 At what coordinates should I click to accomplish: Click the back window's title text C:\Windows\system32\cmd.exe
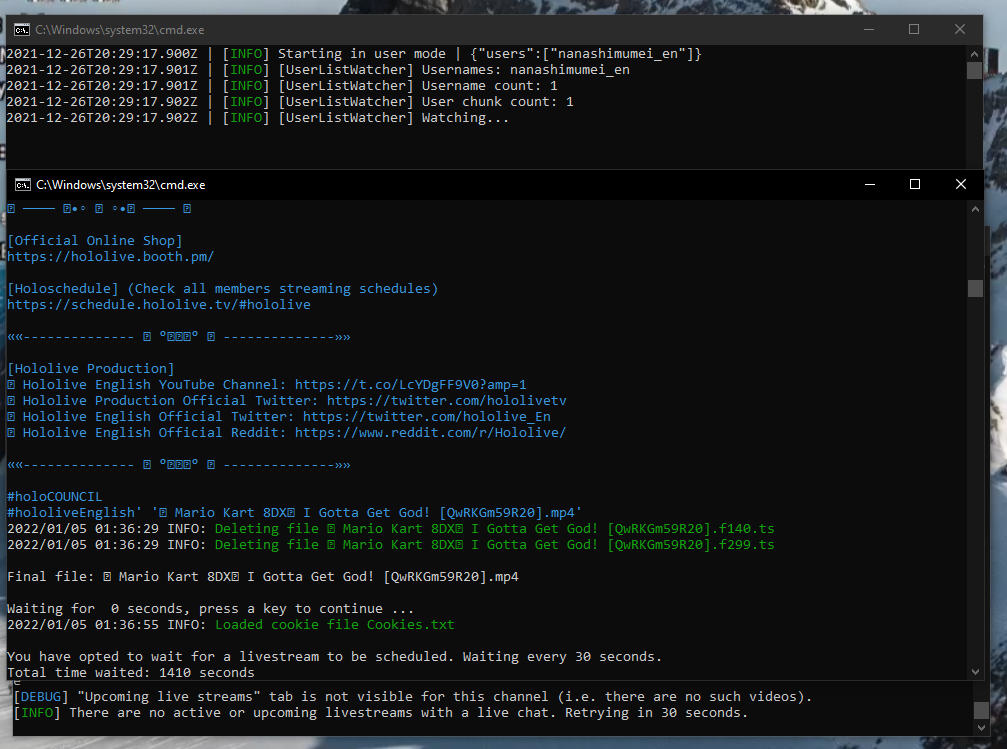(x=119, y=30)
